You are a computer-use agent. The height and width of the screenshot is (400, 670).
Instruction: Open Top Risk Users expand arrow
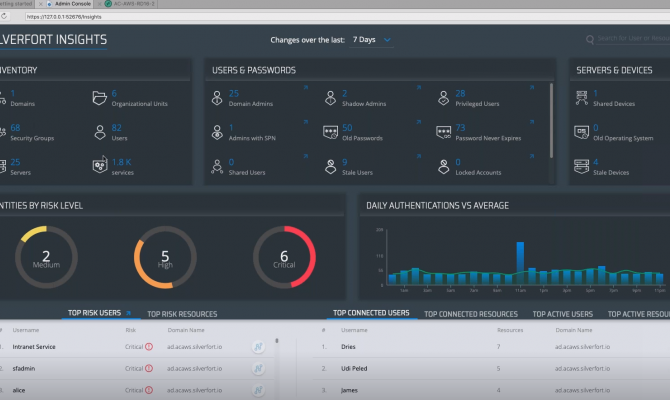pyautogui.click(x=128, y=313)
